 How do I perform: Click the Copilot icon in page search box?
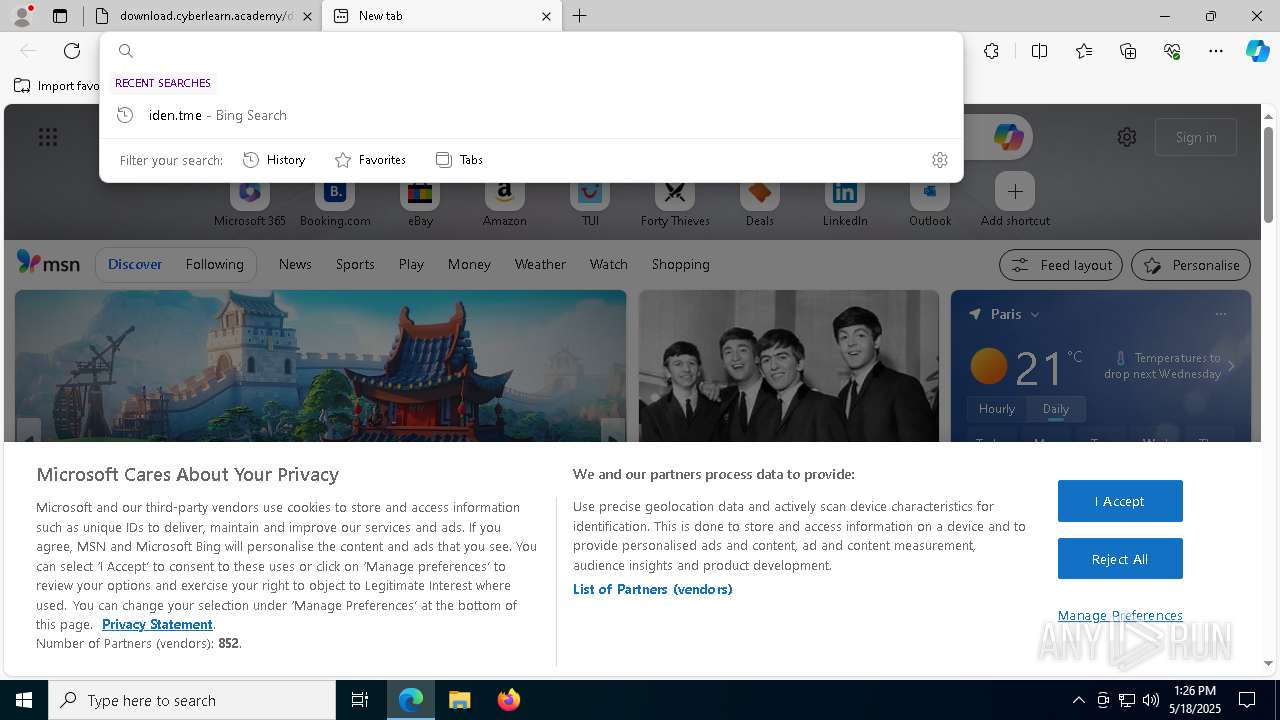pos(1008,137)
